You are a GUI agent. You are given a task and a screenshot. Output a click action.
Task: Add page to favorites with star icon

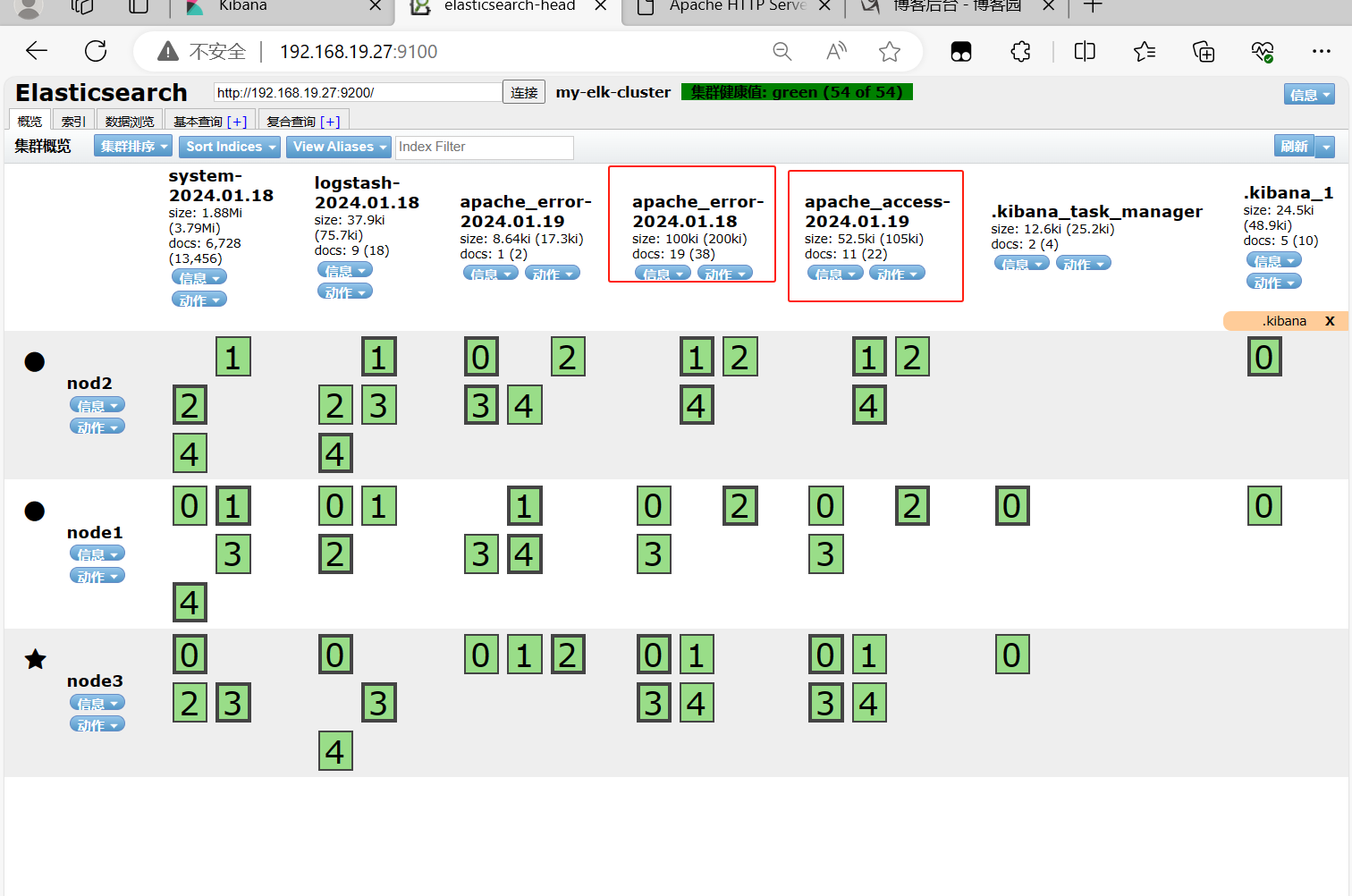(x=890, y=52)
